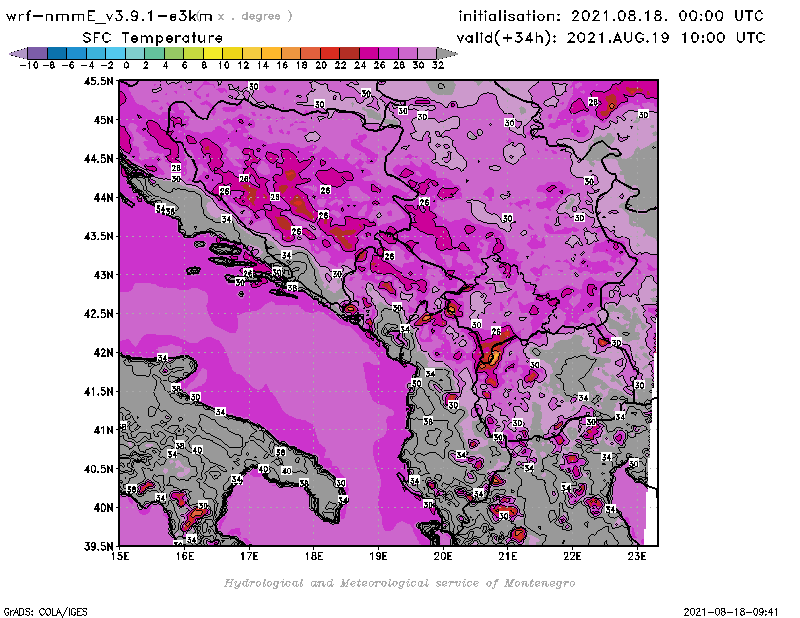Click the '45N' latitude label

point(103,120)
